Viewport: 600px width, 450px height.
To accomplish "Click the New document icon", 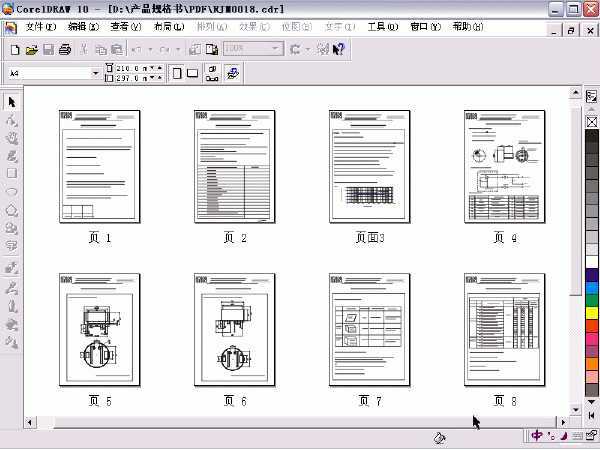I will [15, 49].
